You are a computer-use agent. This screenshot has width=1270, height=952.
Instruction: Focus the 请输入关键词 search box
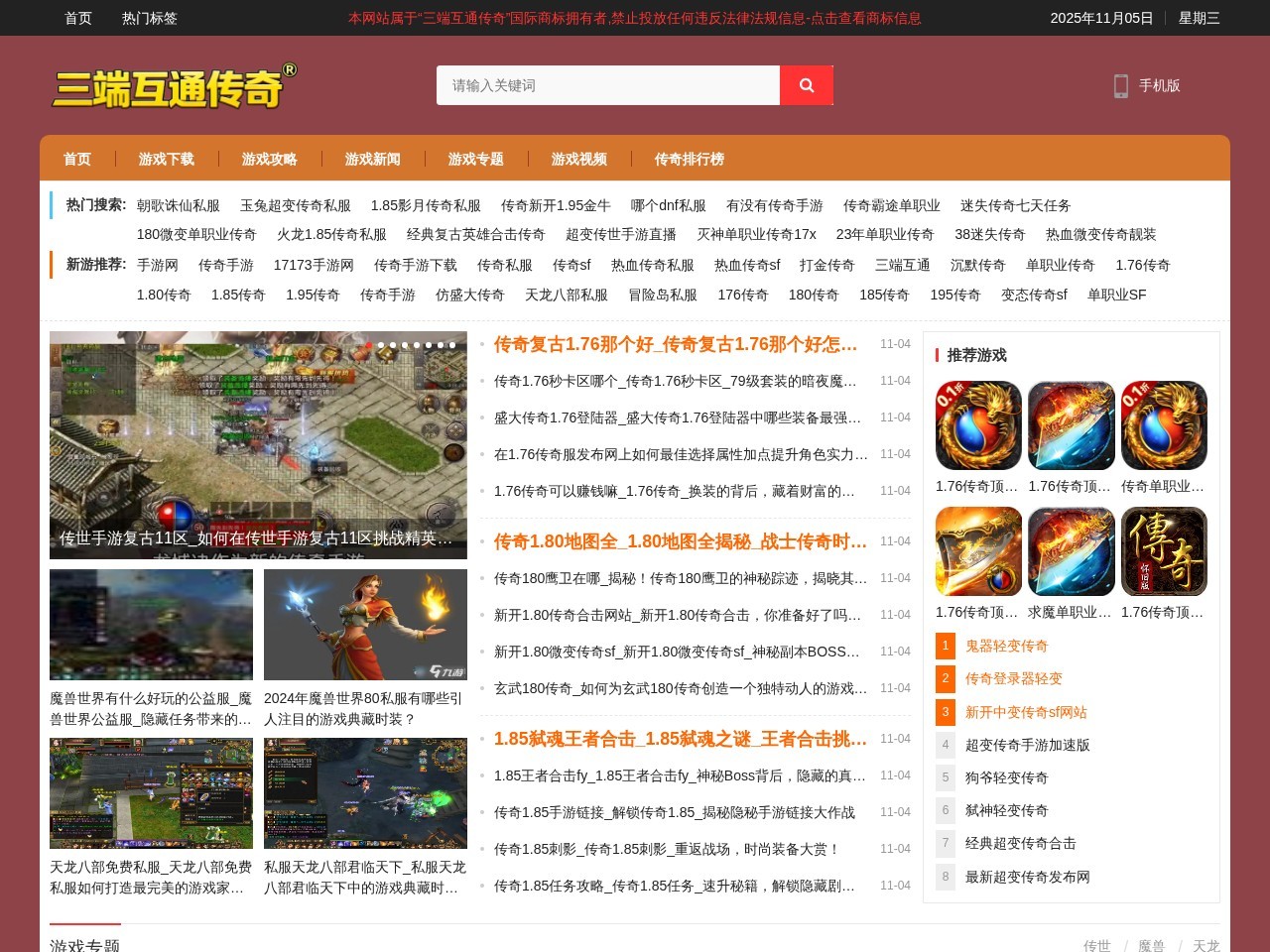608,85
